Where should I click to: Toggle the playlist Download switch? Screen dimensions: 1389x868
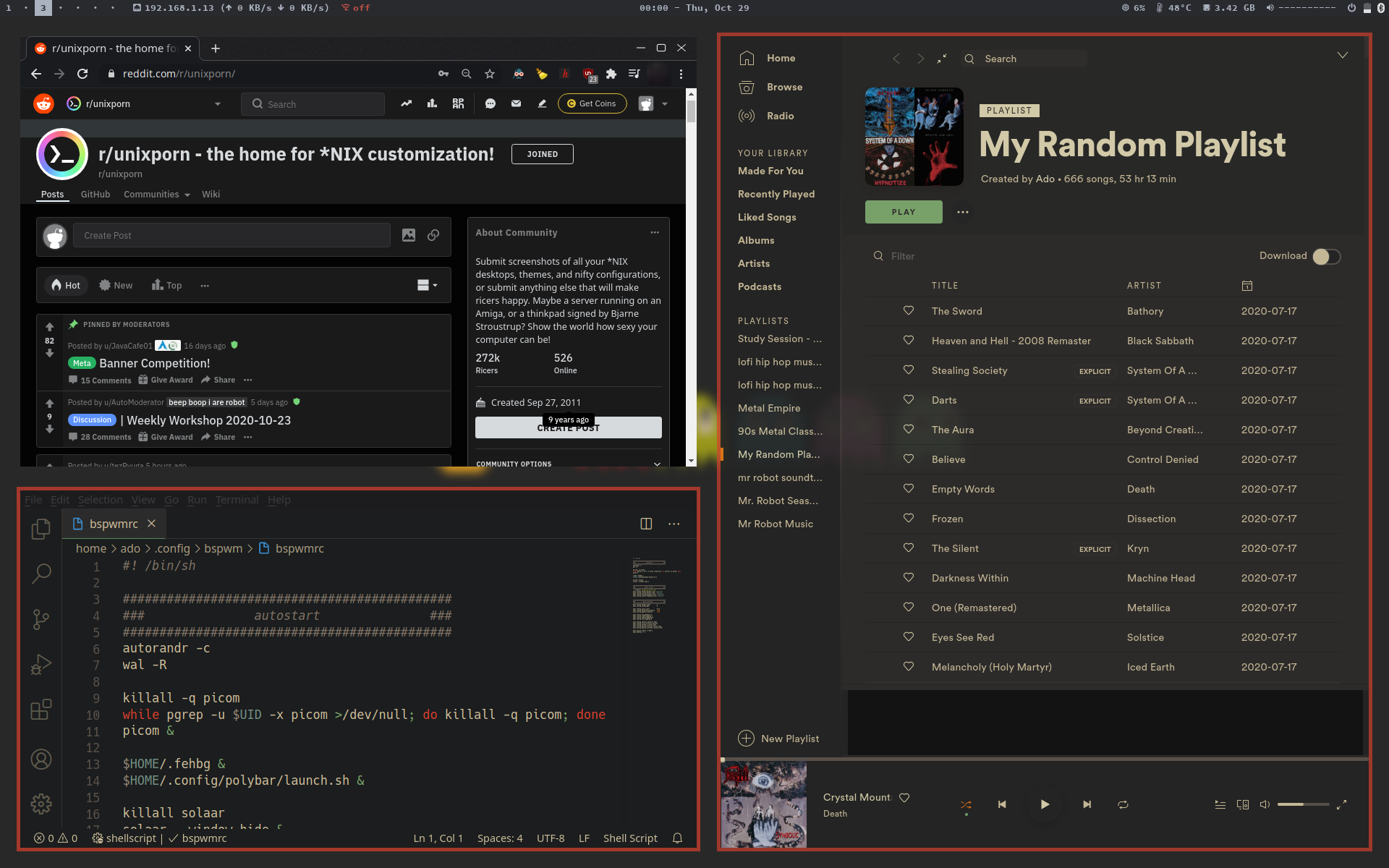tap(1327, 257)
